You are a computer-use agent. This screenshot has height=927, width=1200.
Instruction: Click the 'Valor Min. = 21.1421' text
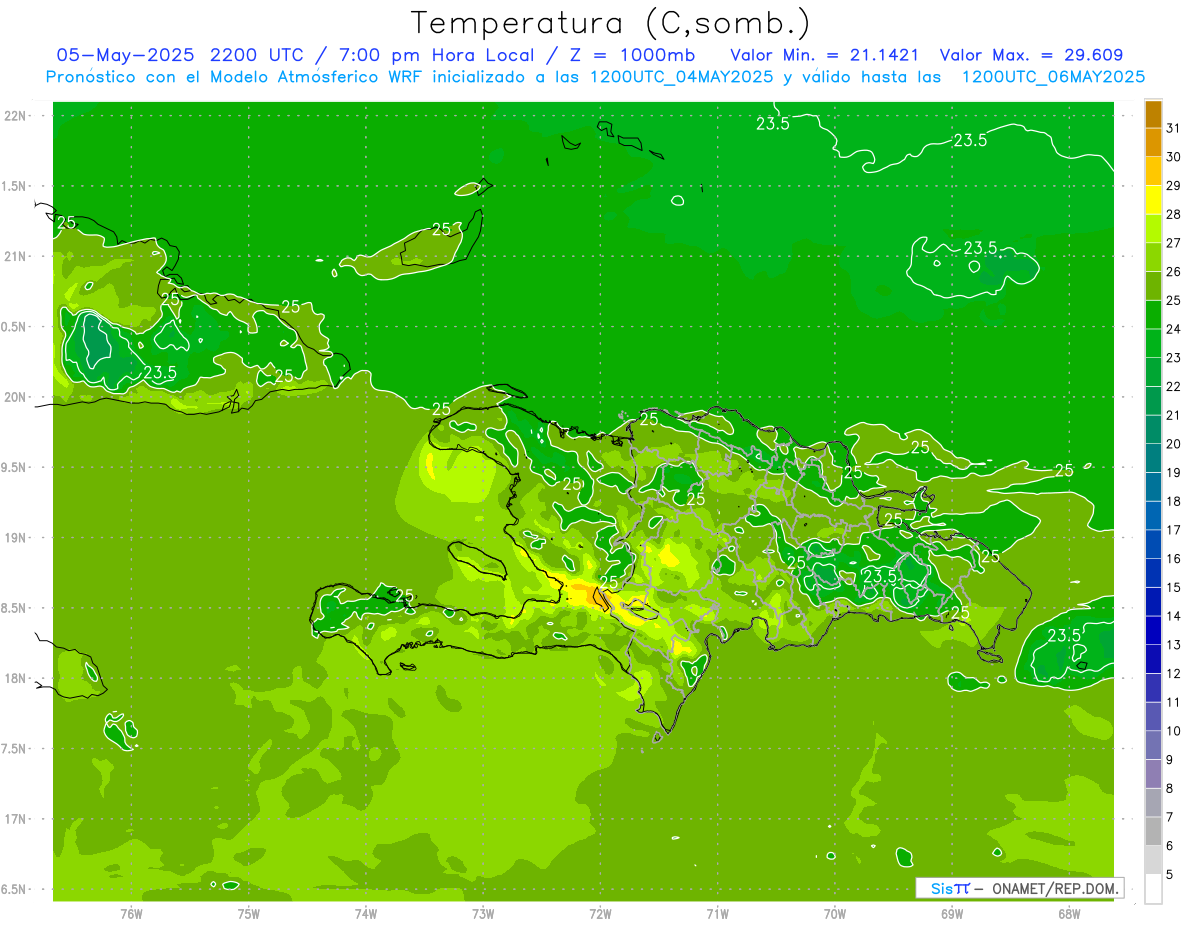[x=825, y=55]
